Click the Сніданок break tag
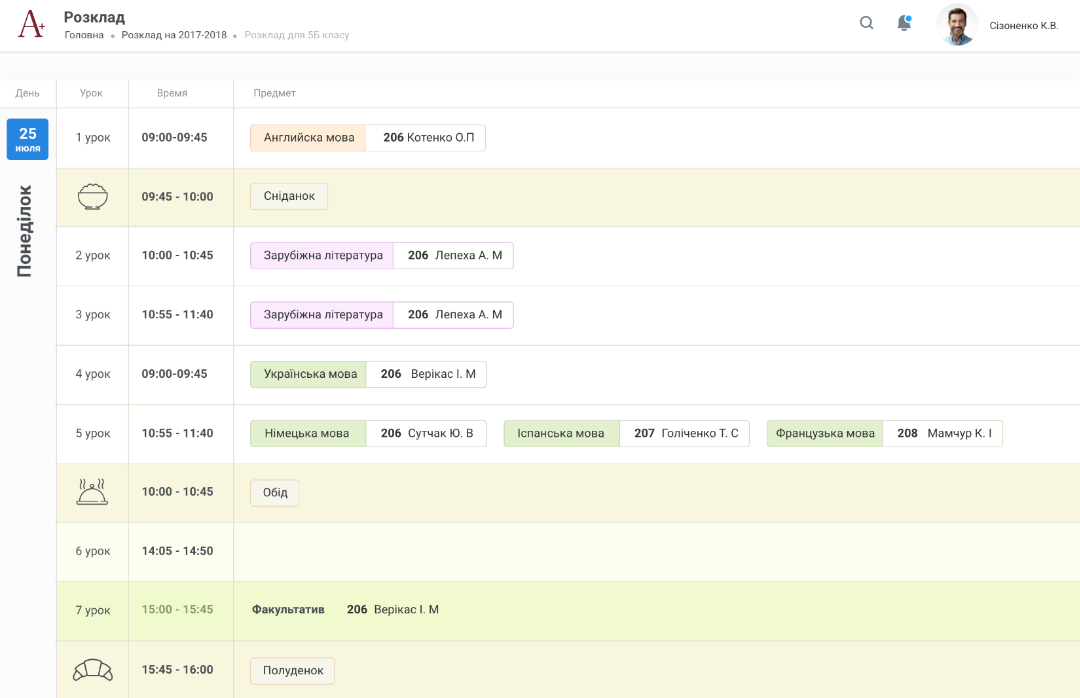The height and width of the screenshot is (698, 1080). [x=289, y=197]
